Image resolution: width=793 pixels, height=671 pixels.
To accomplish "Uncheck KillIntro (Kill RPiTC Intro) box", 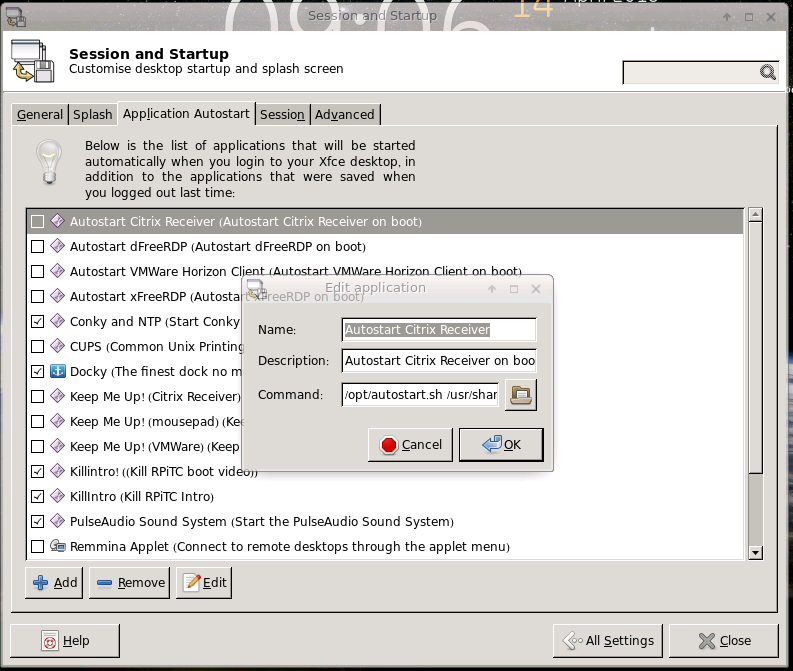I will pos(37,497).
